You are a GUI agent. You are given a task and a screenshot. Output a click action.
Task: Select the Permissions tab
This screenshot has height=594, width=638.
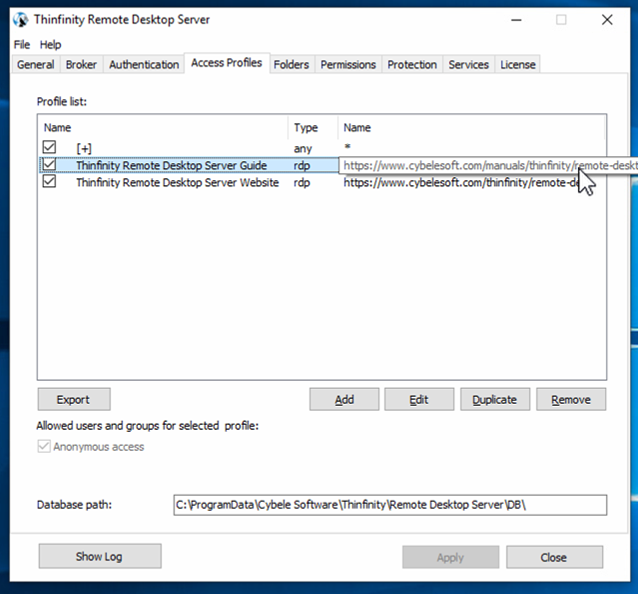[x=348, y=65]
